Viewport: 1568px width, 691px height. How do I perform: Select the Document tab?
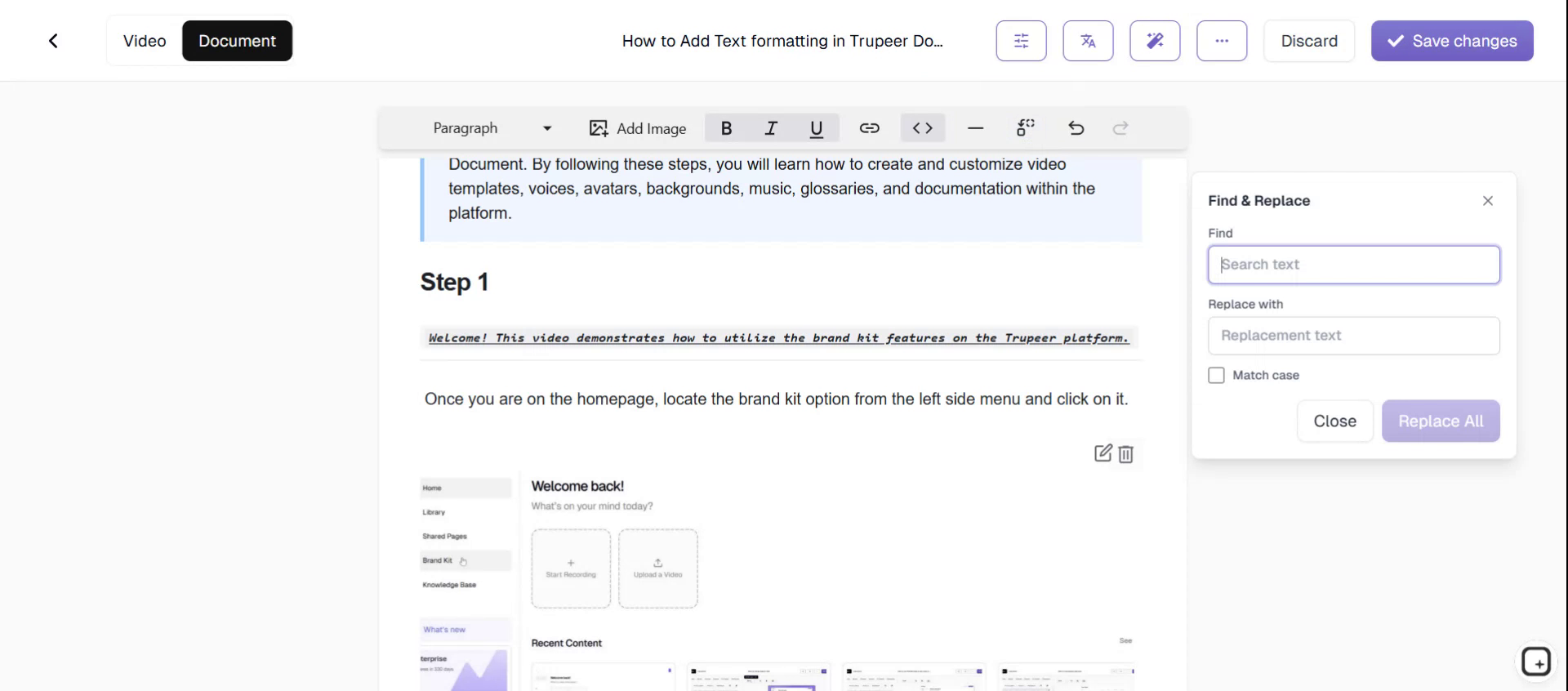(237, 41)
